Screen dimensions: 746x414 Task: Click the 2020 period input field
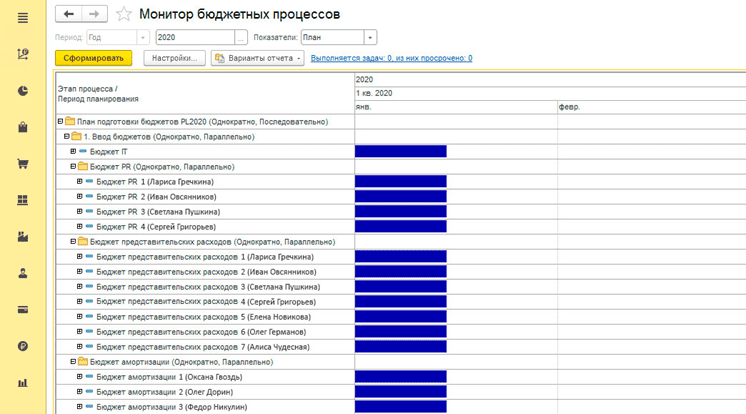(x=193, y=38)
